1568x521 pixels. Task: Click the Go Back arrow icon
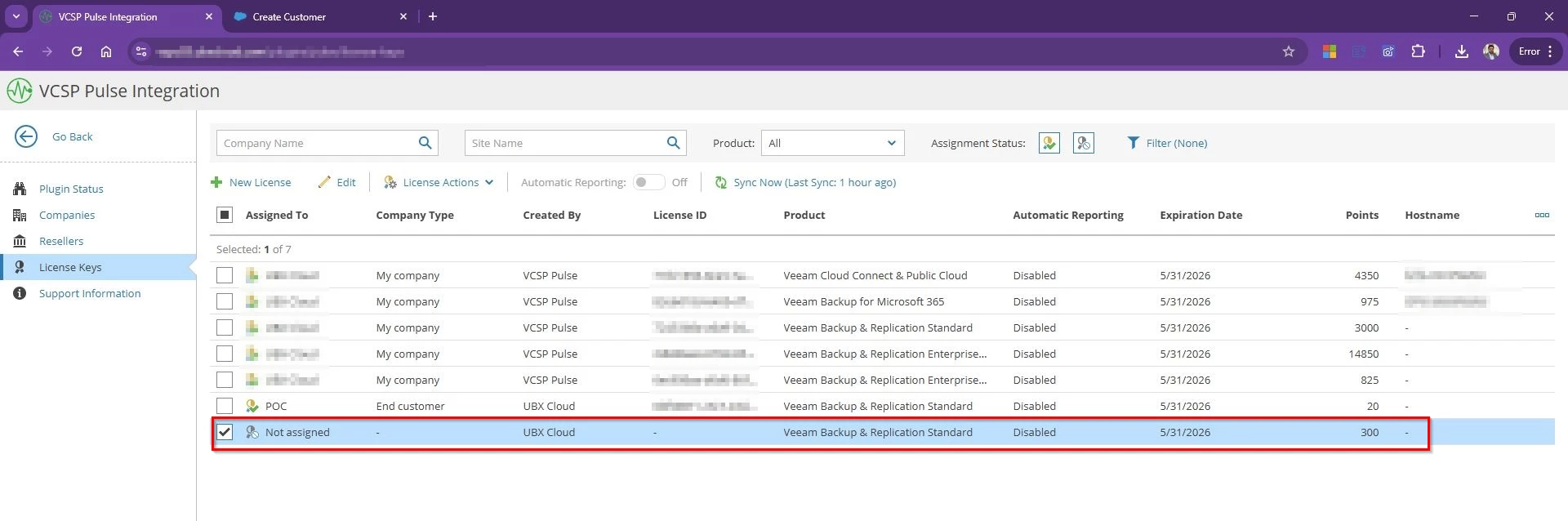(x=26, y=136)
